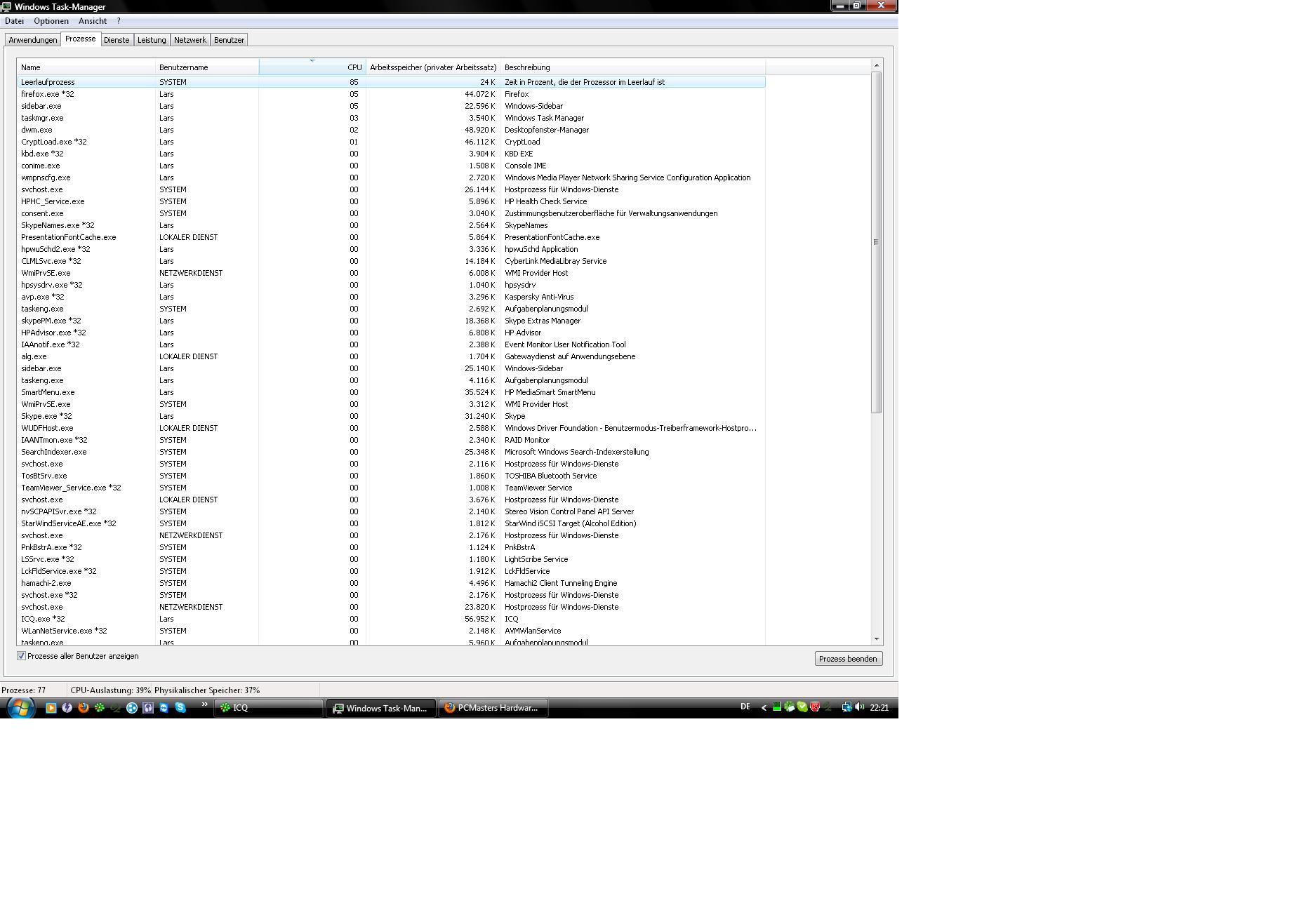
Task: Toggle 'Prozesse aller Benutzer anzeigen' checkbox
Action: [x=21, y=656]
